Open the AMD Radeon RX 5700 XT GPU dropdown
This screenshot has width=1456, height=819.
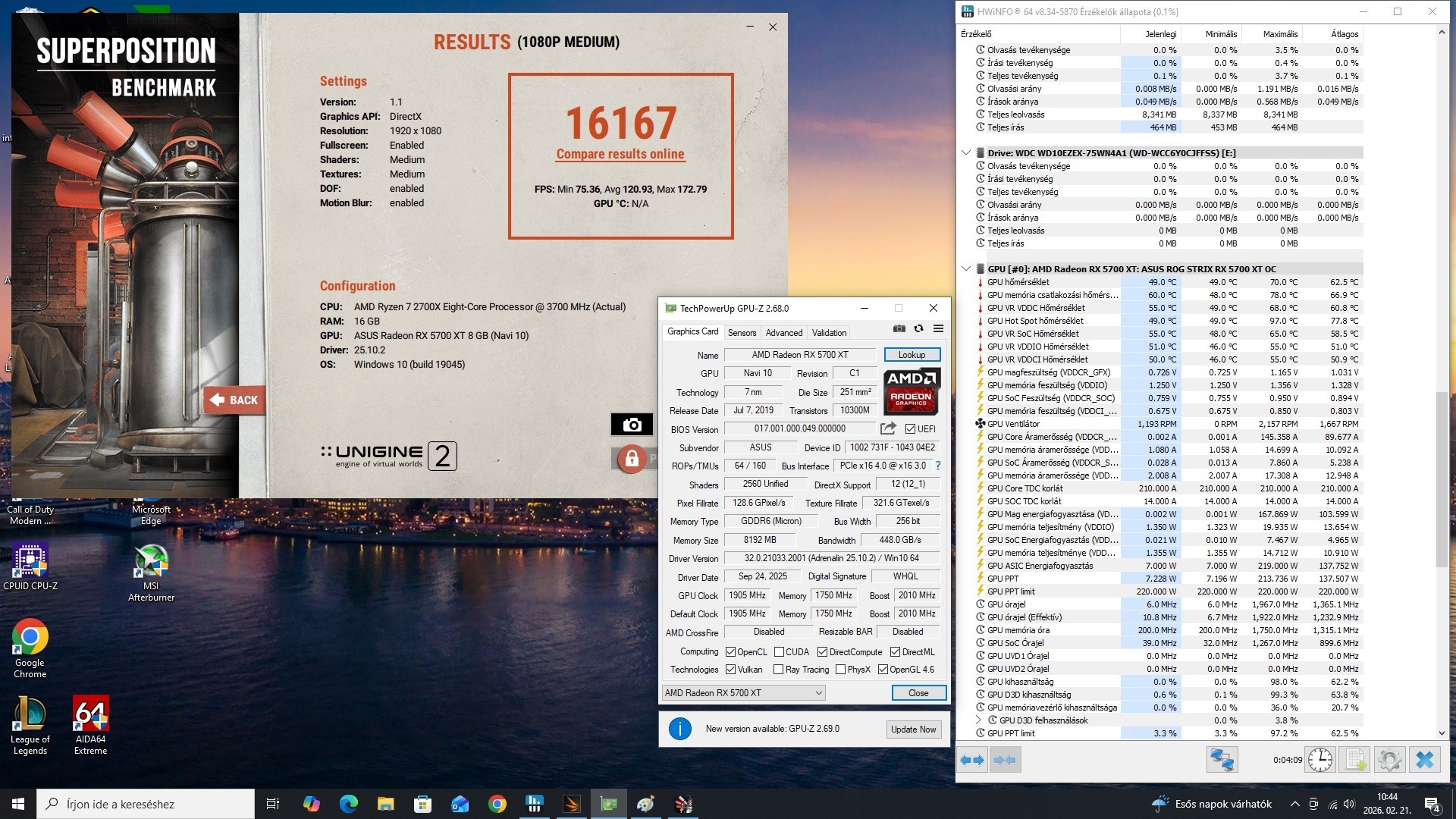(x=743, y=693)
